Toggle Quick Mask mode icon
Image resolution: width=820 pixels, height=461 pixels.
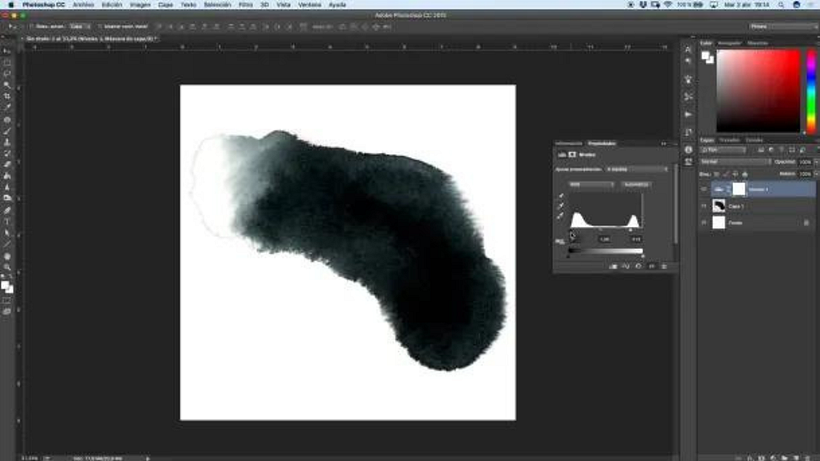pyautogui.click(x=7, y=301)
